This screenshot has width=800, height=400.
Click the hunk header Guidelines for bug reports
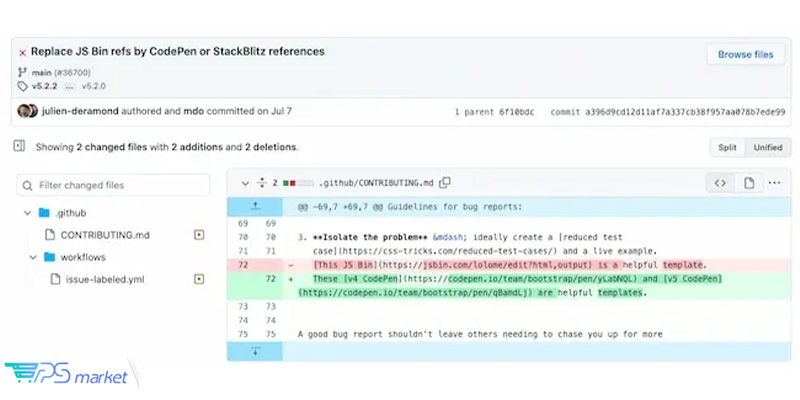(x=410, y=207)
